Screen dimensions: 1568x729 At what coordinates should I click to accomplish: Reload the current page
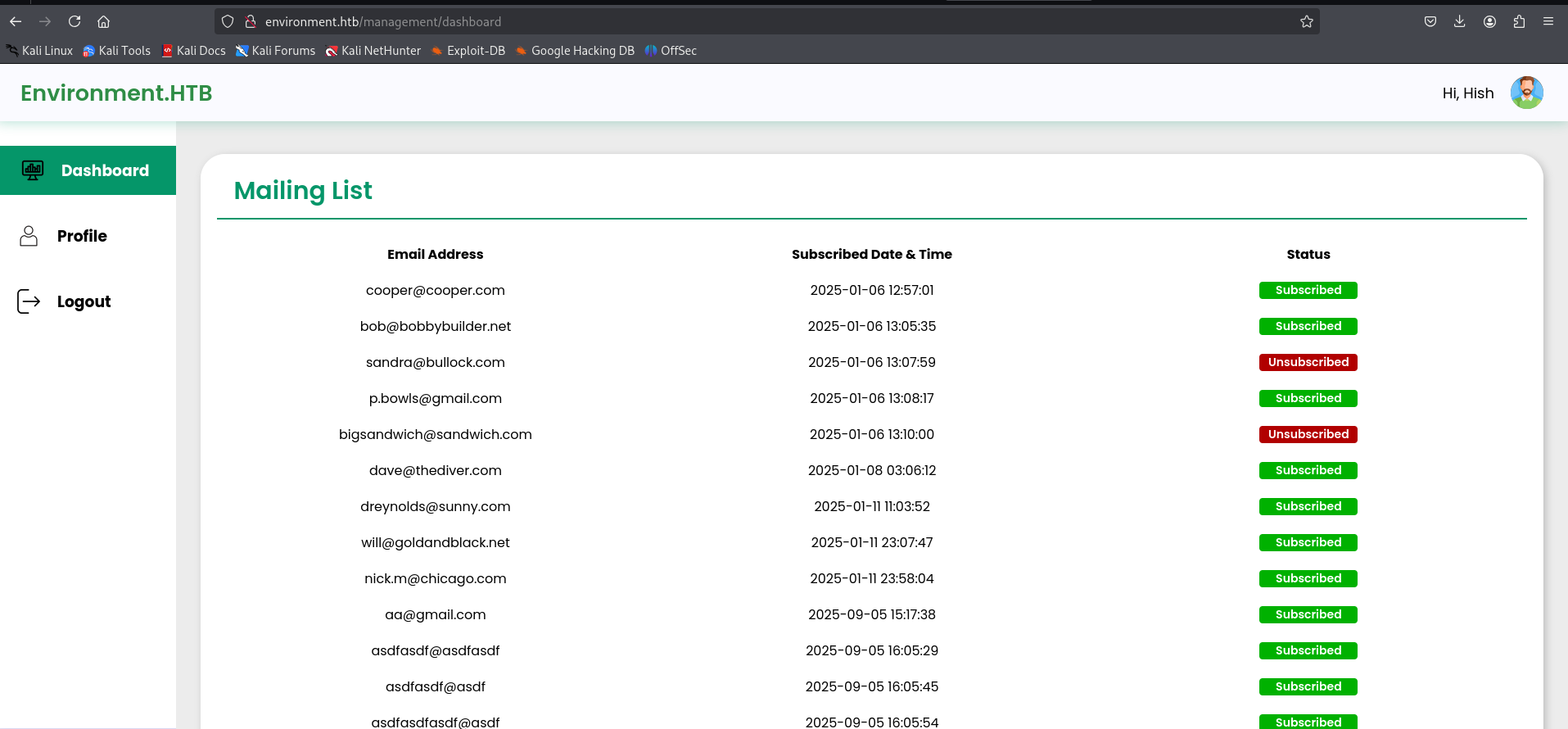tap(75, 22)
